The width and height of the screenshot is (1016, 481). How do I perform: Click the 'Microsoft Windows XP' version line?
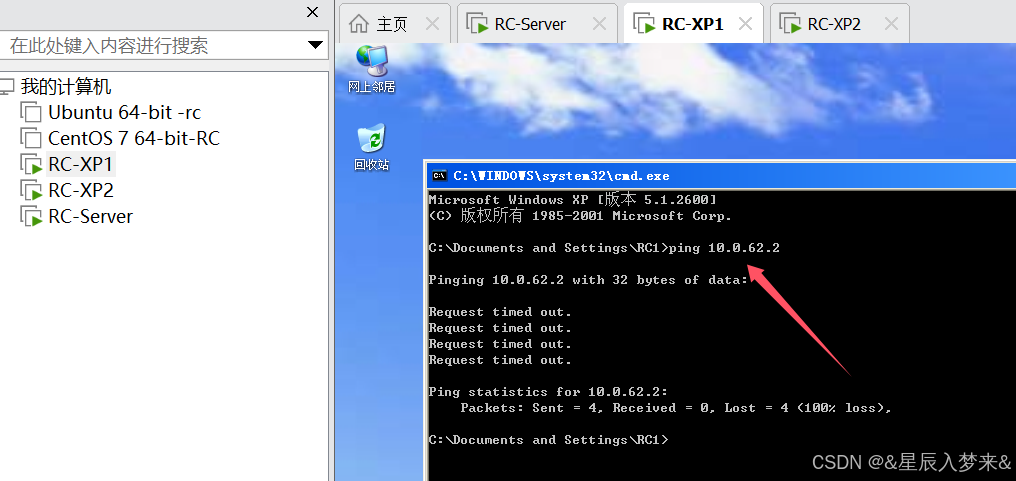coord(572,200)
